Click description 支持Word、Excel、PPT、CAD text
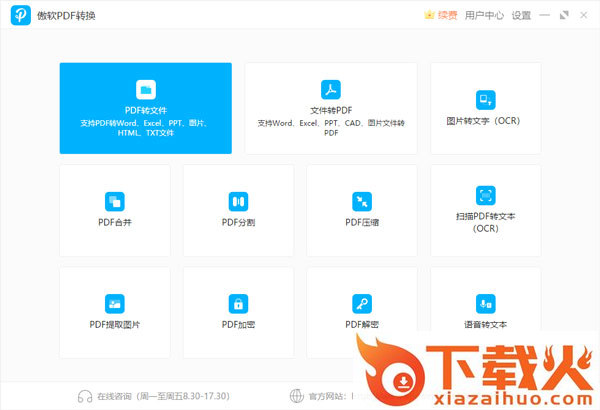The width and height of the screenshot is (600, 410). coord(331,128)
